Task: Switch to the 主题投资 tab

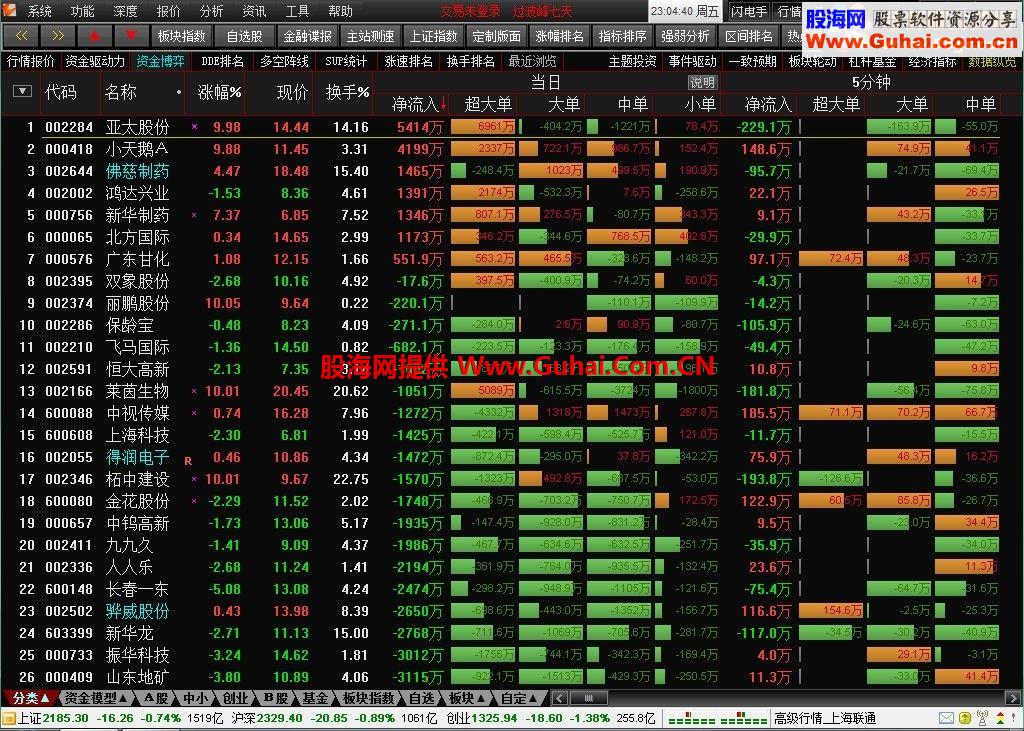Action: click(x=632, y=61)
